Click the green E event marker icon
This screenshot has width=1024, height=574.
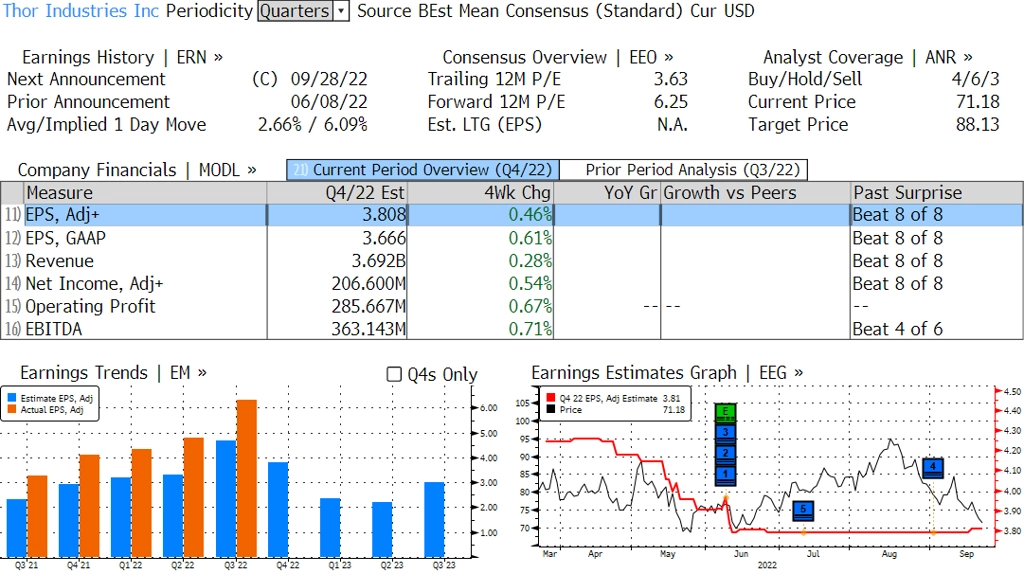click(x=726, y=413)
